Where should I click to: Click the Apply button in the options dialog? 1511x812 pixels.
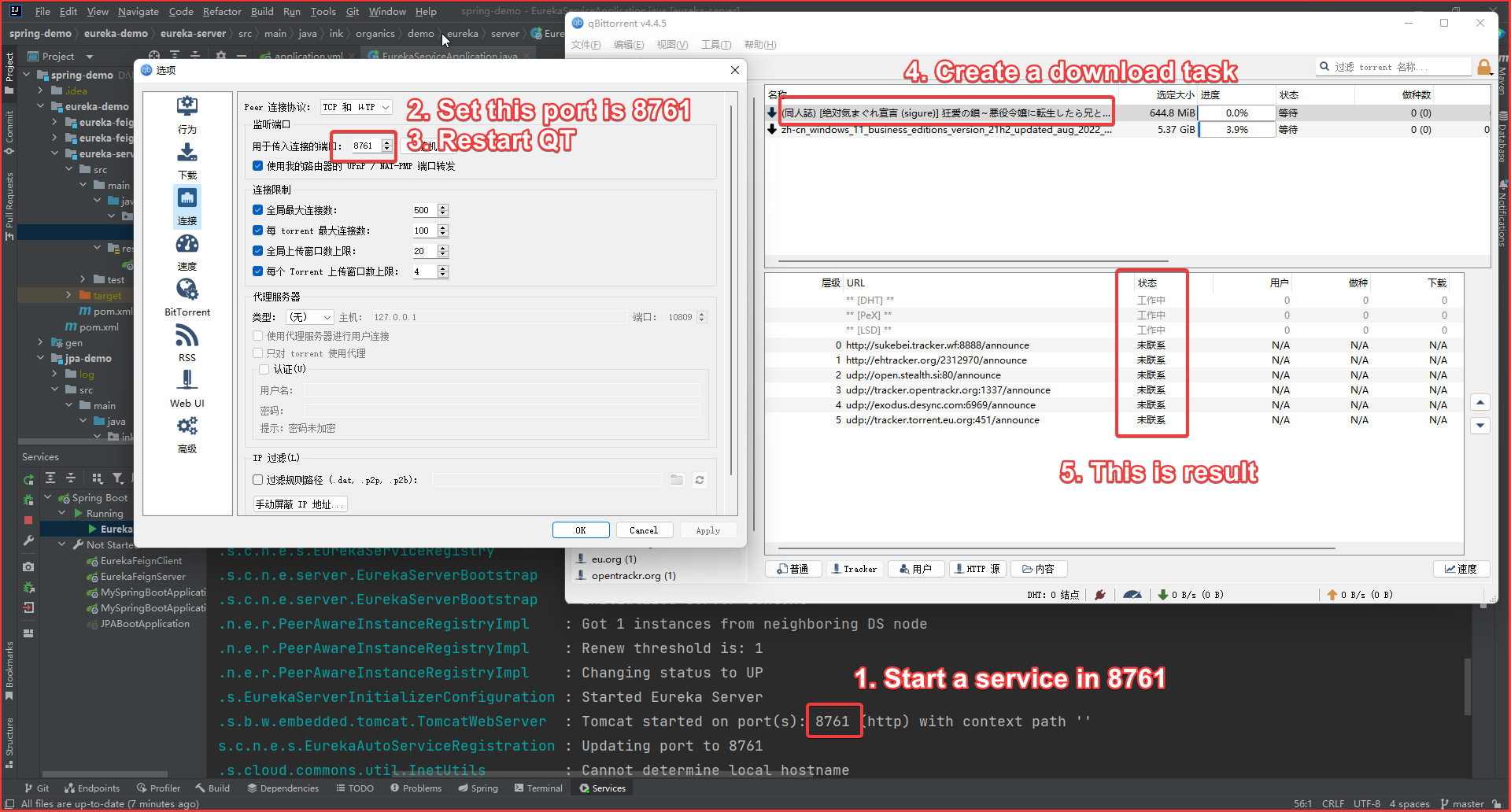coord(707,530)
